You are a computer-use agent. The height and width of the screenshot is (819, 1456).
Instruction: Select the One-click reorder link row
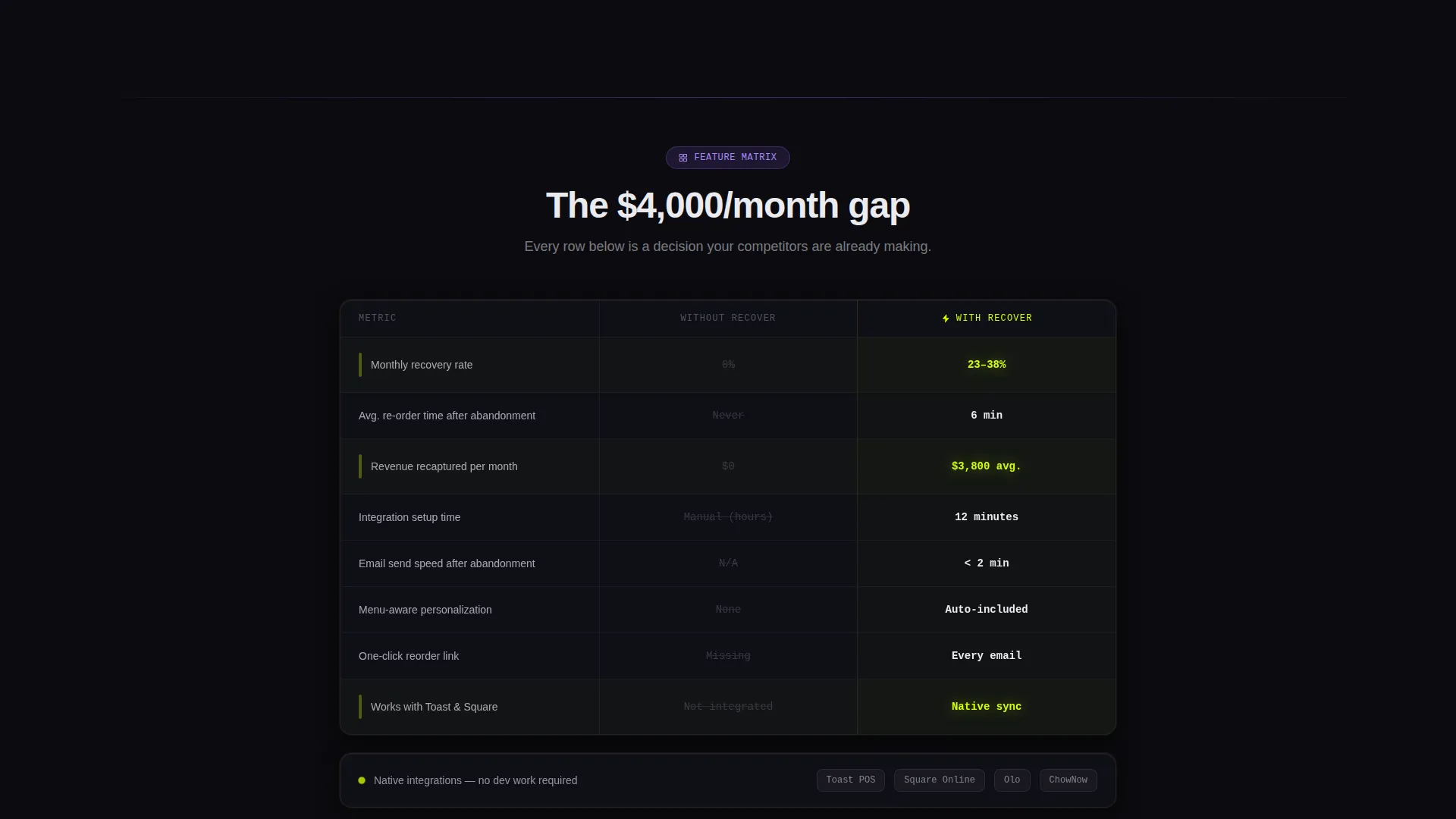728,656
